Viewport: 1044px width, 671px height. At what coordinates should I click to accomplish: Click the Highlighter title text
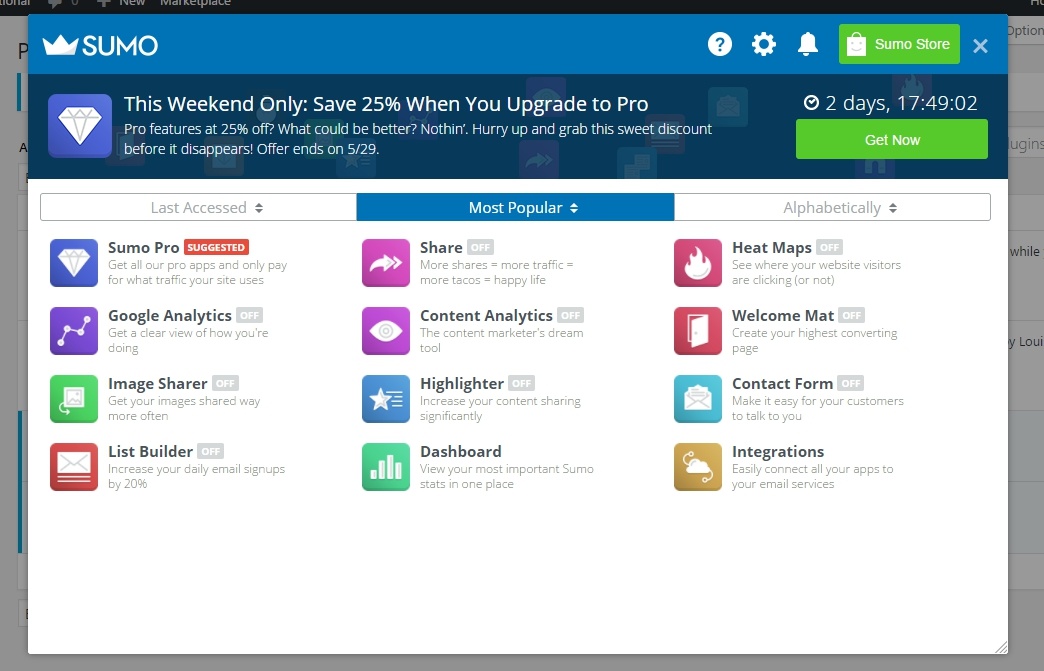[x=462, y=383]
